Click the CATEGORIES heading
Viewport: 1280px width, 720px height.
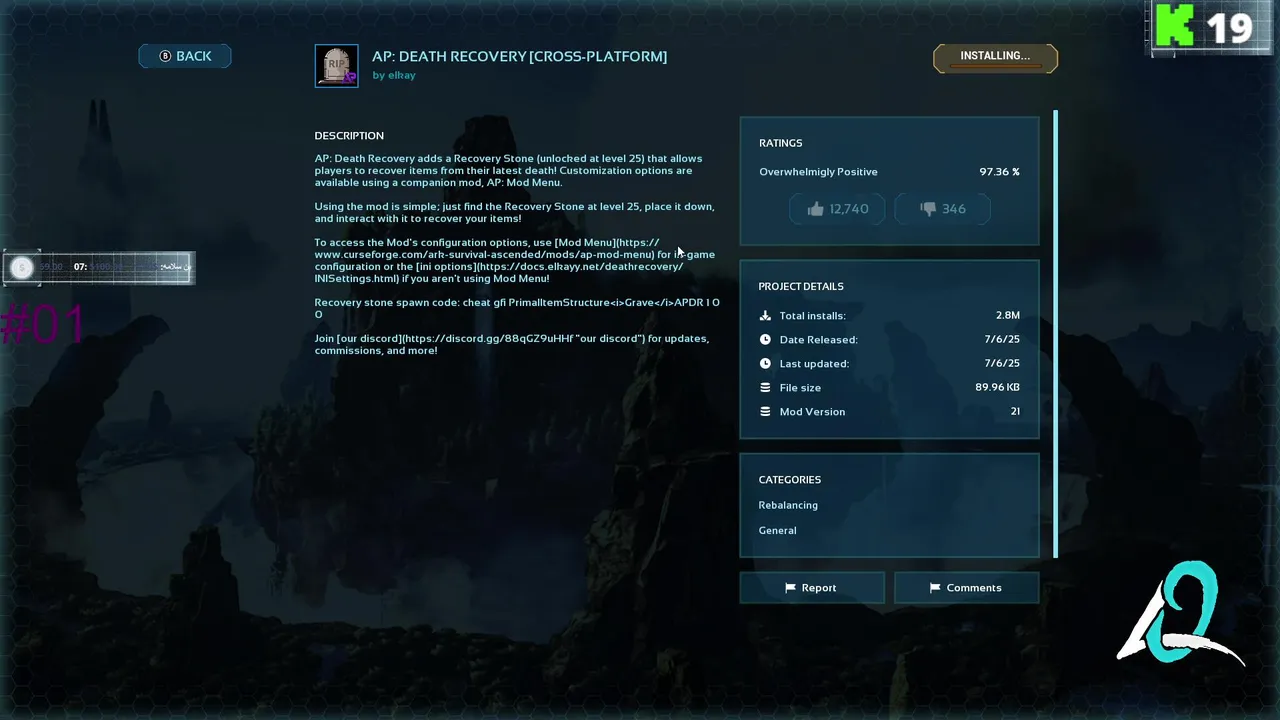(790, 480)
